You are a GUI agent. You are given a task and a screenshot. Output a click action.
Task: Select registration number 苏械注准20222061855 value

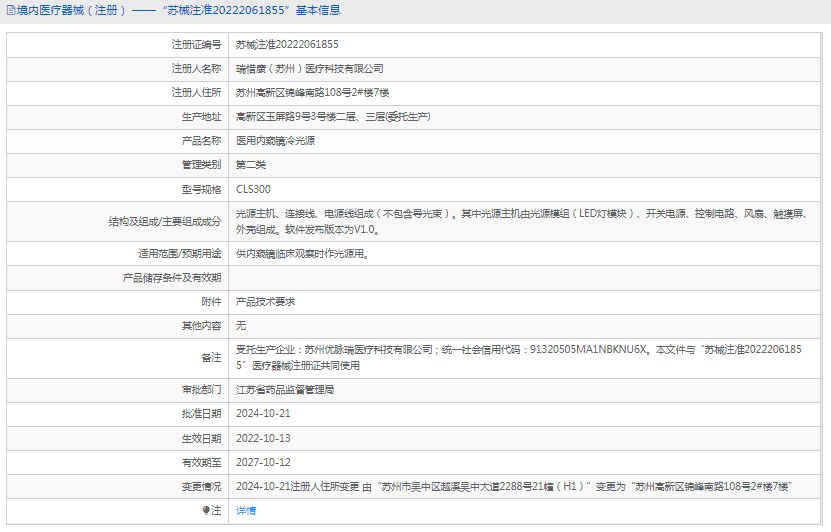287,45
